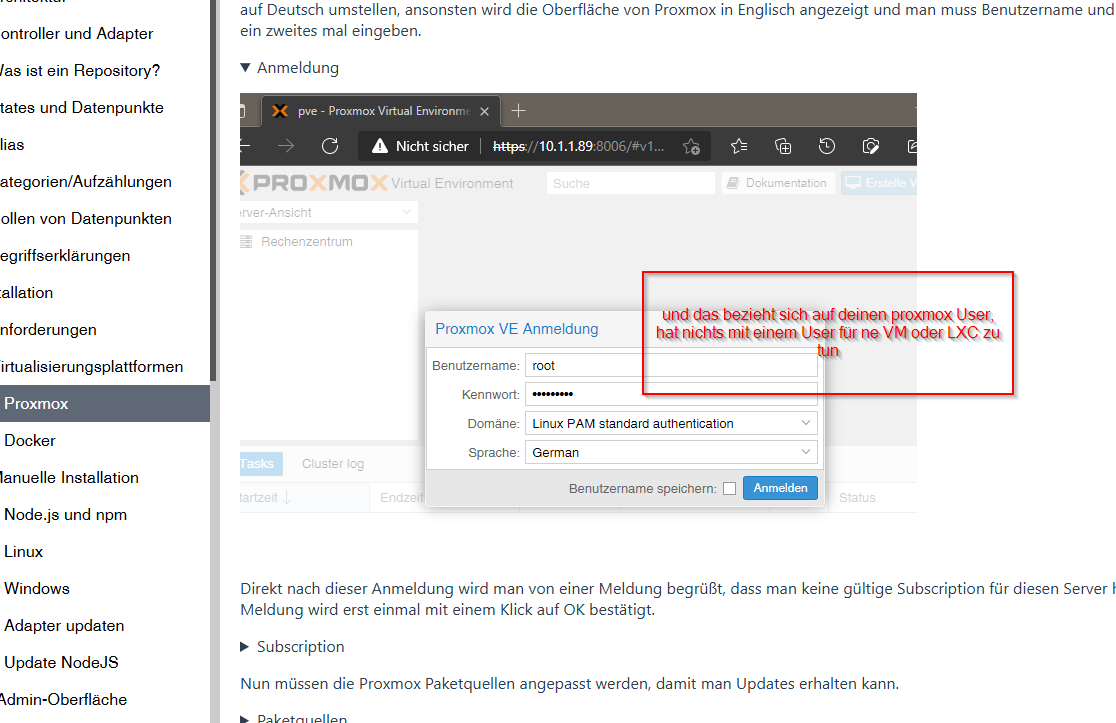Open Manuelle Installation sidebar entry
Screen dimensions: 1116x723
(x=69, y=477)
